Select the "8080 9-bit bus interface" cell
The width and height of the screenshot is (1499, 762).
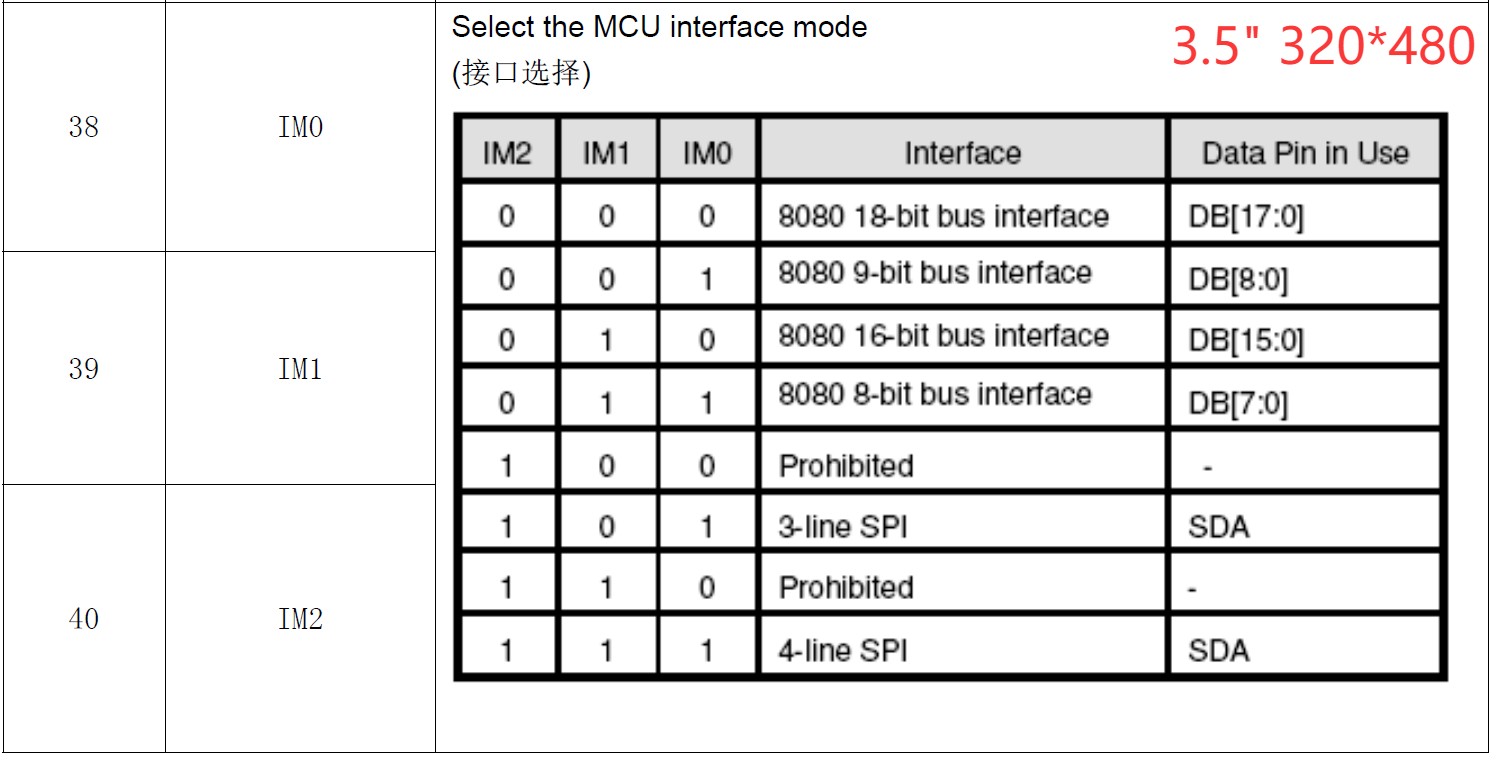934,273
